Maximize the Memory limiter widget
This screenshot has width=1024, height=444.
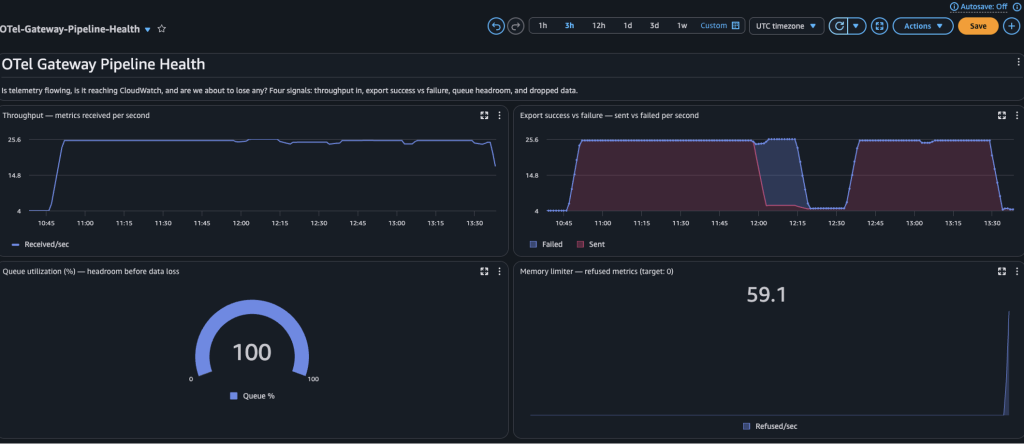point(1002,271)
